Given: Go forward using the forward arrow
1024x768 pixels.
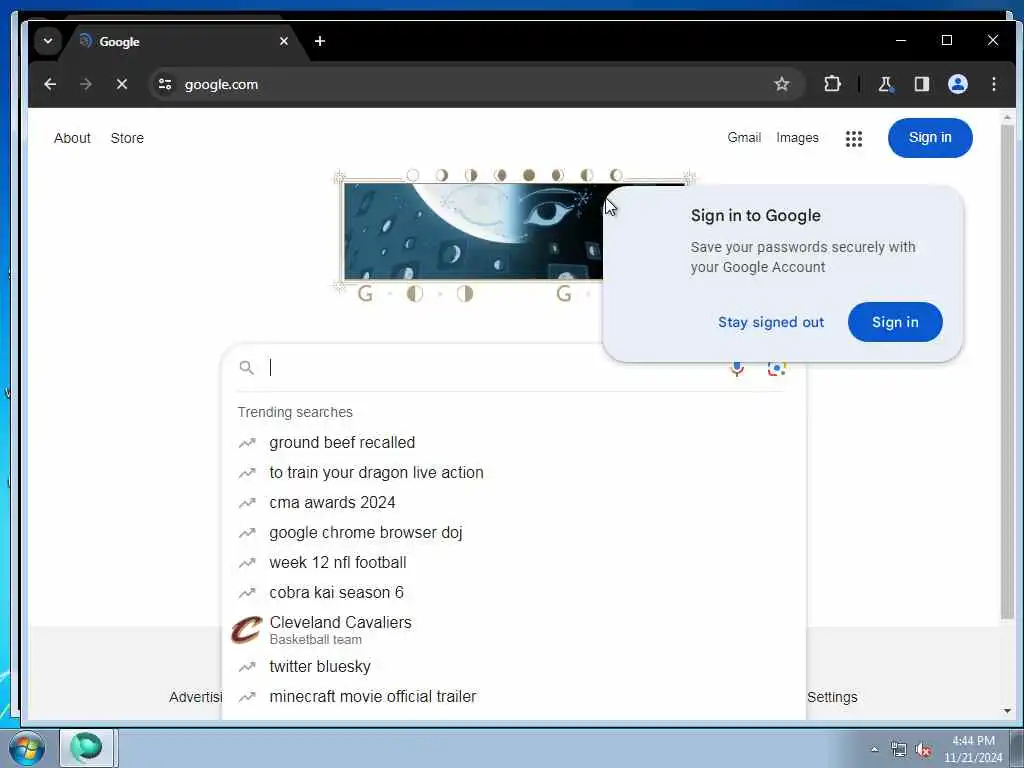Looking at the screenshot, I should (86, 84).
